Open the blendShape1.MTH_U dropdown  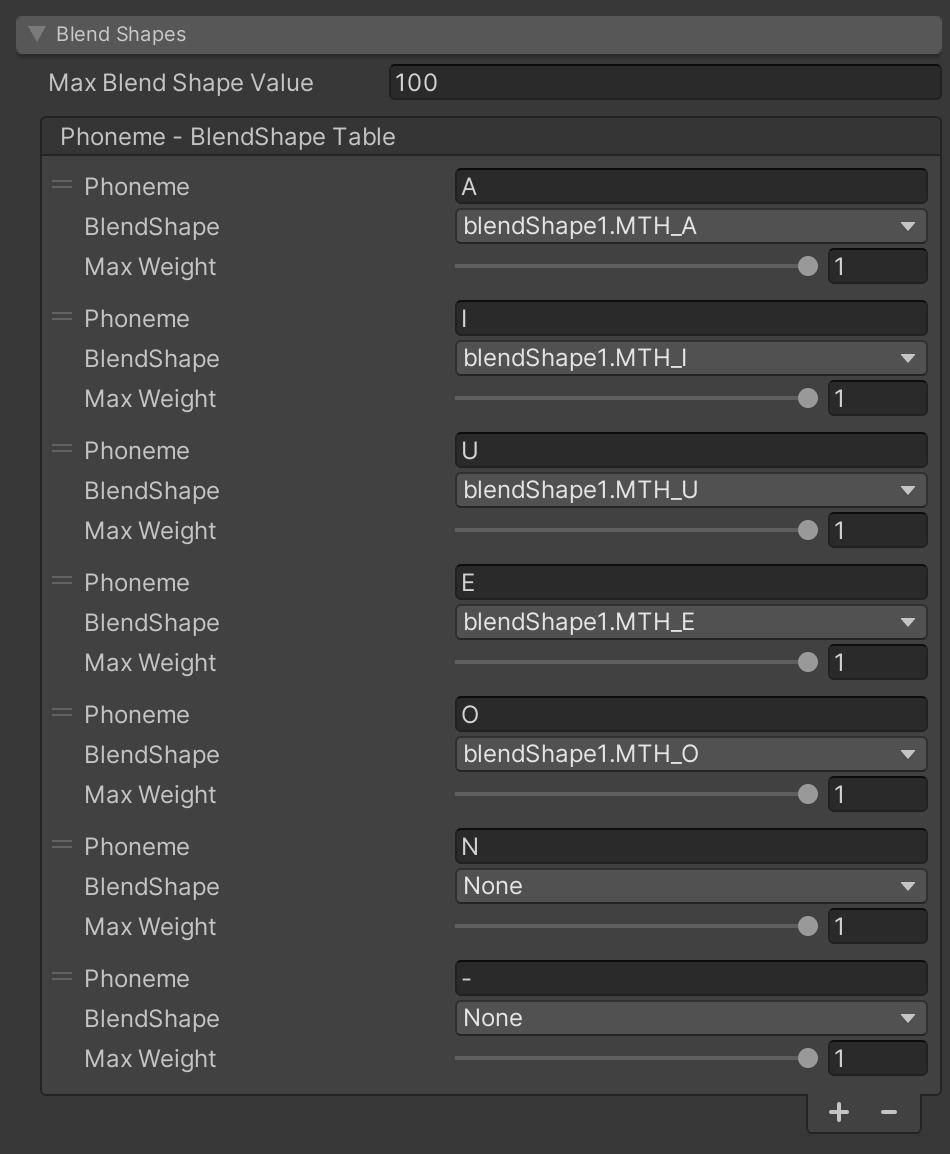pos(690,490)
